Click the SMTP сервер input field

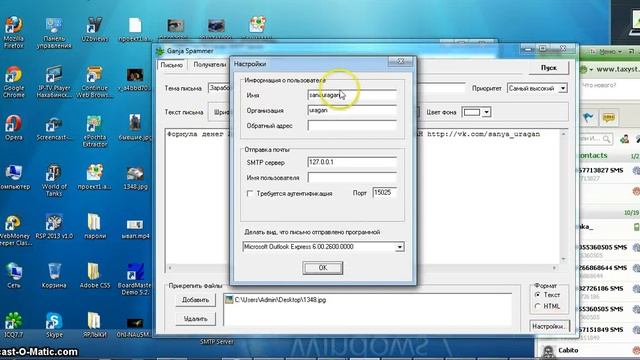click(x=352, y=162)
